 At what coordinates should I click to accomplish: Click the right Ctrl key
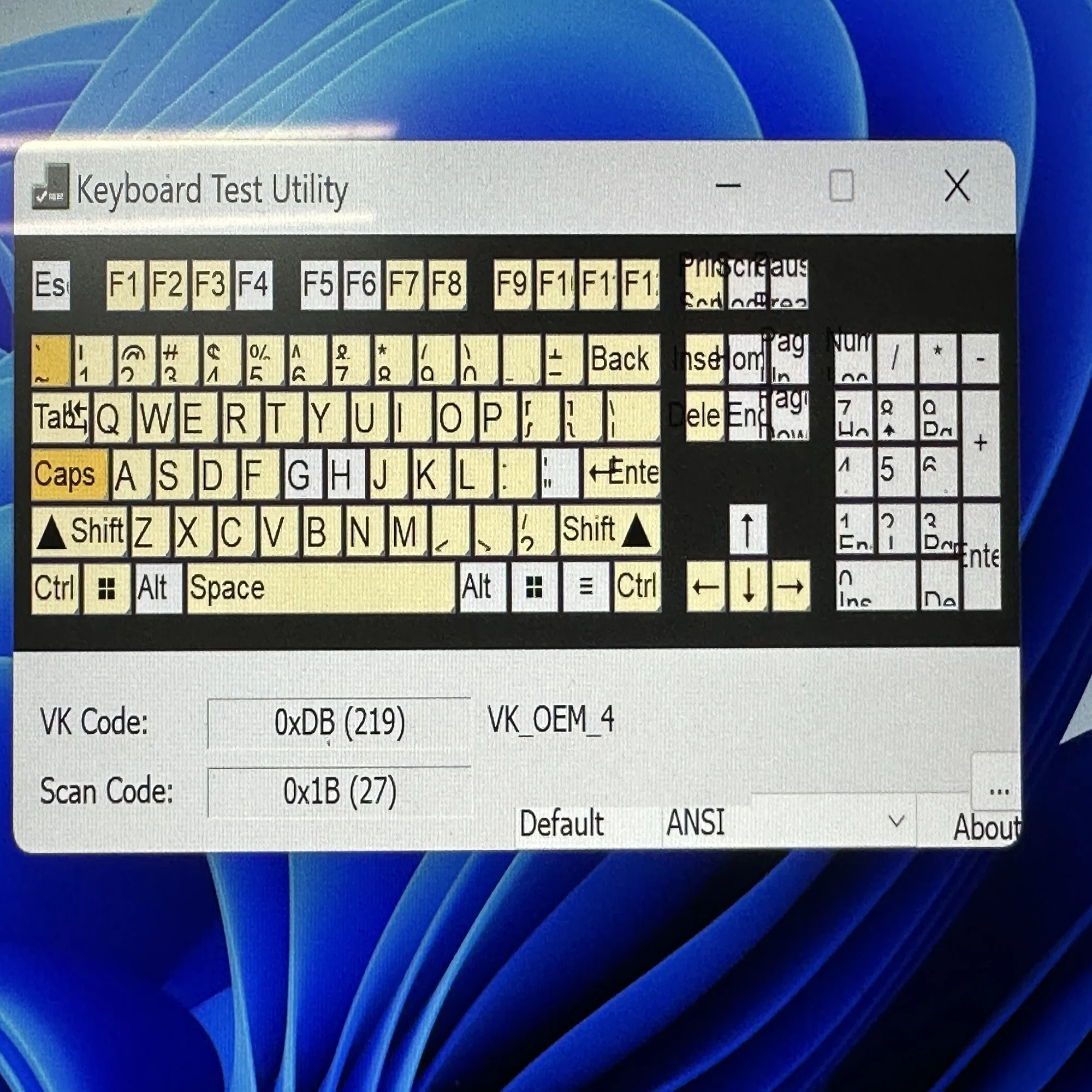pyautogui.click(x=637, y=587)
